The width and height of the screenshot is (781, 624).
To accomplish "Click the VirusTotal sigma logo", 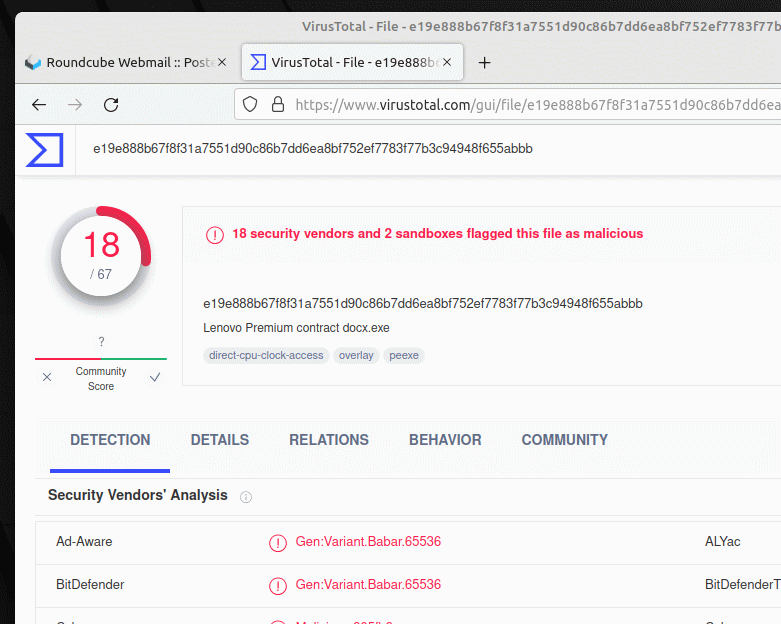I will coord(45,149).
